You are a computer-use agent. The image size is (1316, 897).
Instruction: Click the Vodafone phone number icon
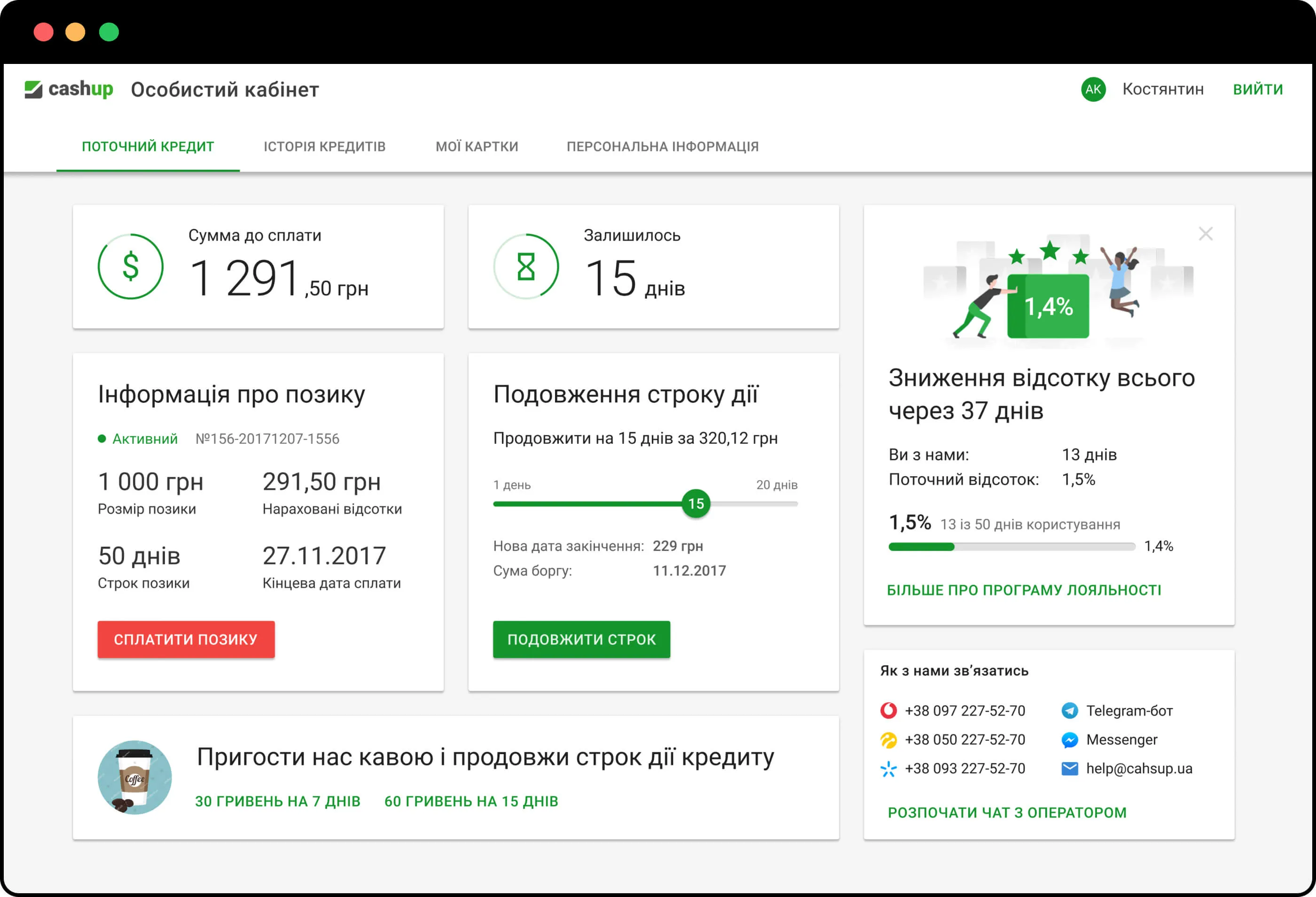pyautogui.click(x=888, y=710)
